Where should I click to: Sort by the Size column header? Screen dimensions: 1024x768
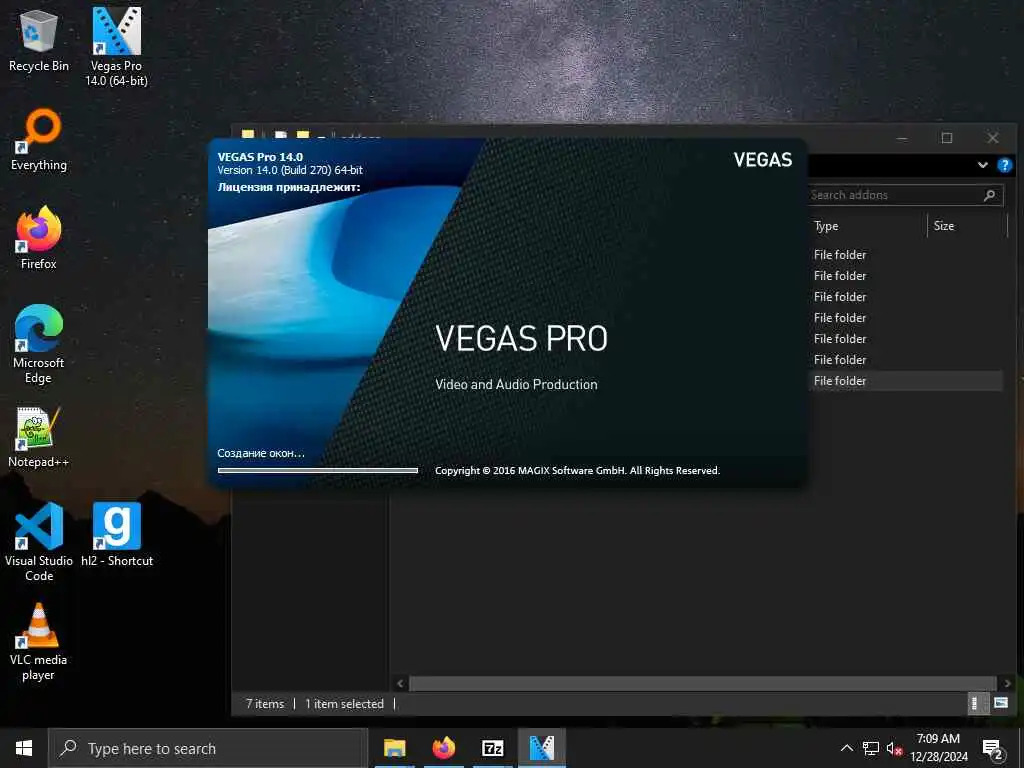click(967, 226)
